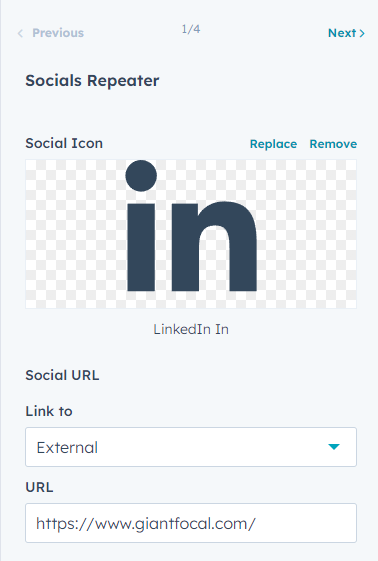Click the left chevron beside Previous
This screenshot has width=378, height=561.
coord(20,34)
